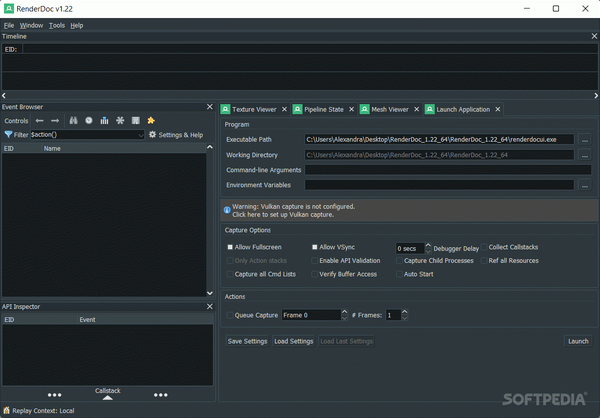Enable Queue Capture checkbox
This screenshot has width=600, height=418.
coord(230,315)
